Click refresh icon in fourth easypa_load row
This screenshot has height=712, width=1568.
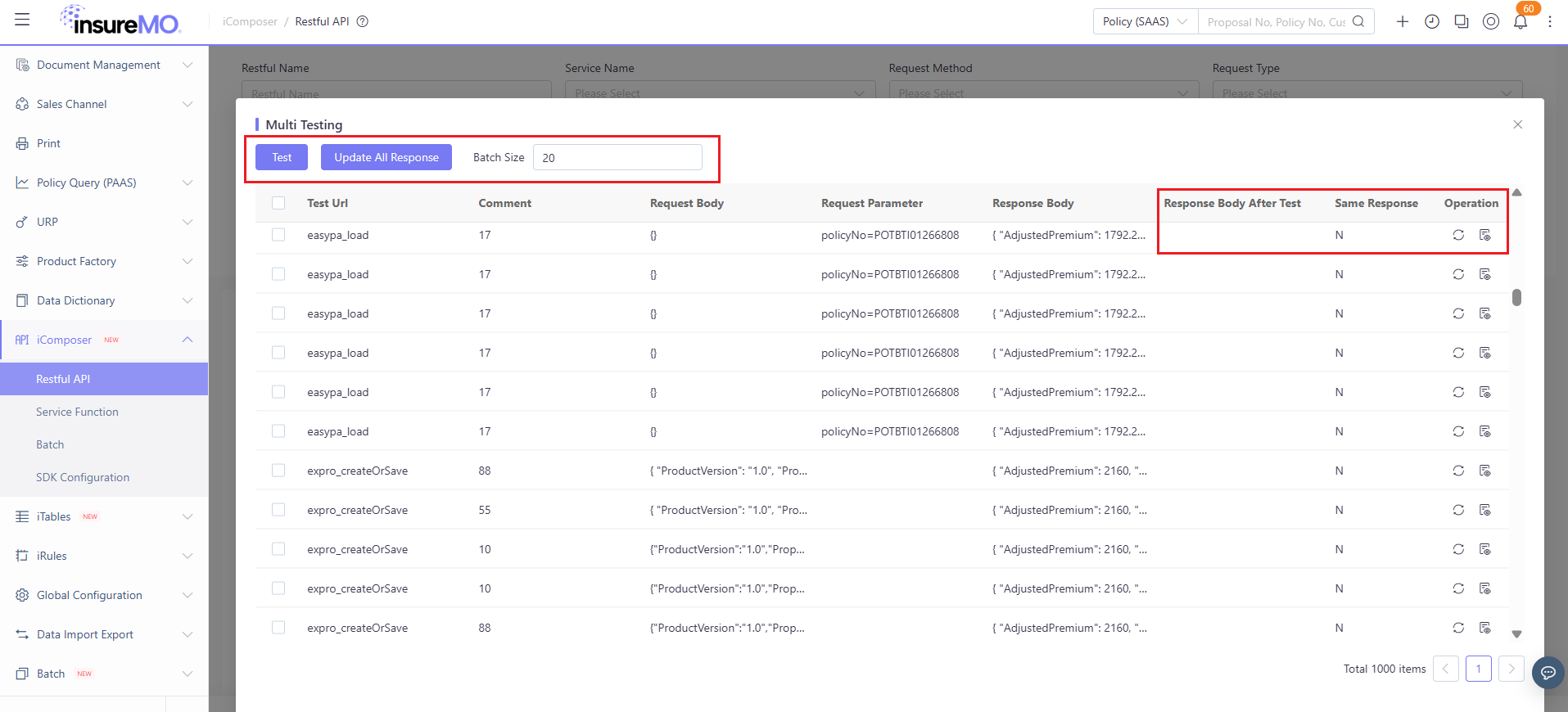1458,353
